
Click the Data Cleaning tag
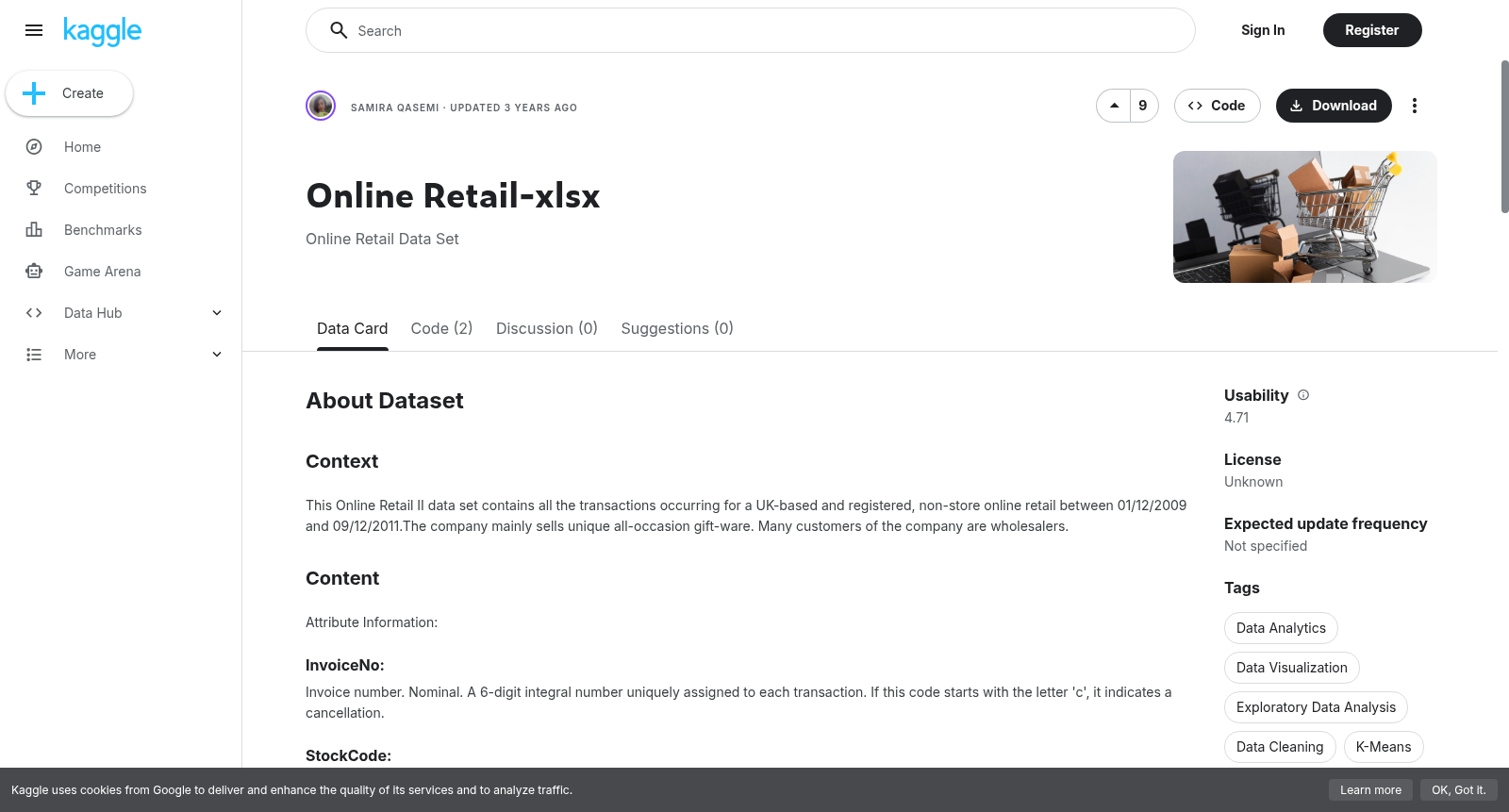point(1280,747)
